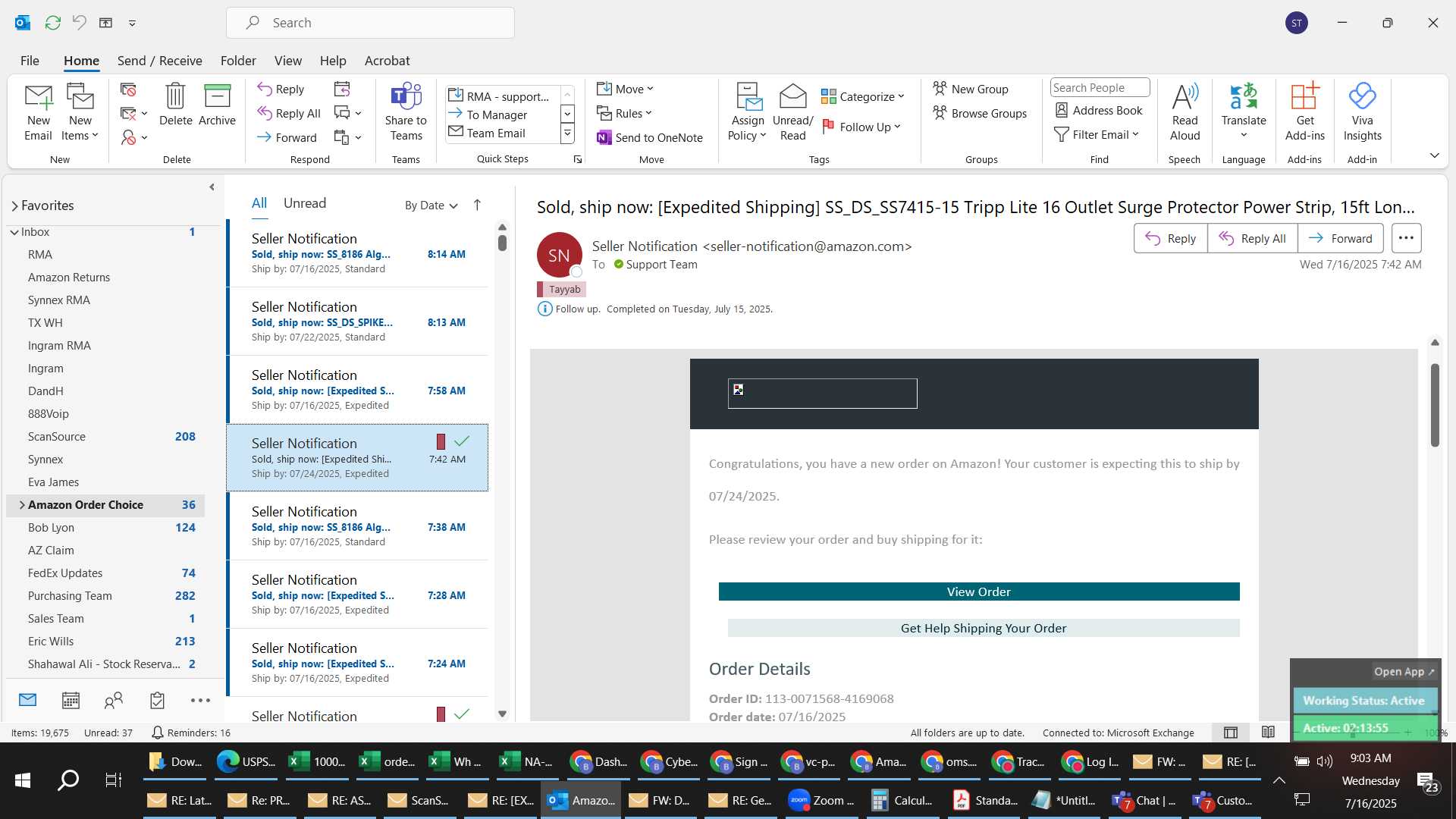The image size is (1456, 819).
Task: Click the Tayyab category tag in reading pane
Action: 561,289
